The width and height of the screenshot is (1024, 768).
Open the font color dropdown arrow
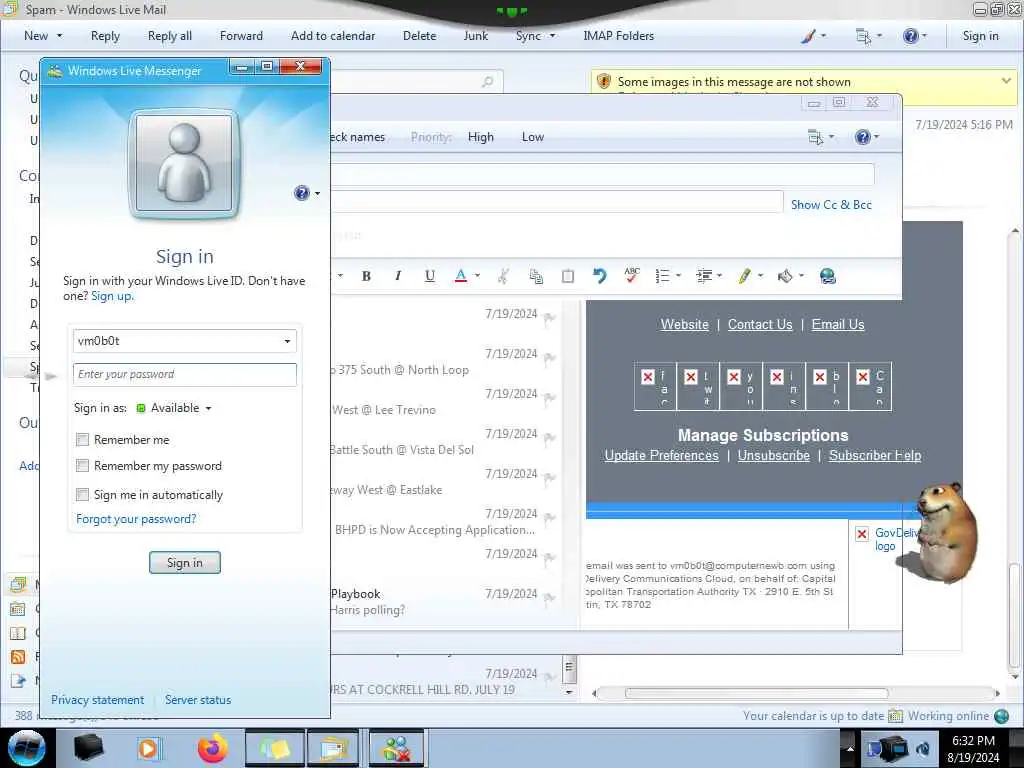click(477, 276)
